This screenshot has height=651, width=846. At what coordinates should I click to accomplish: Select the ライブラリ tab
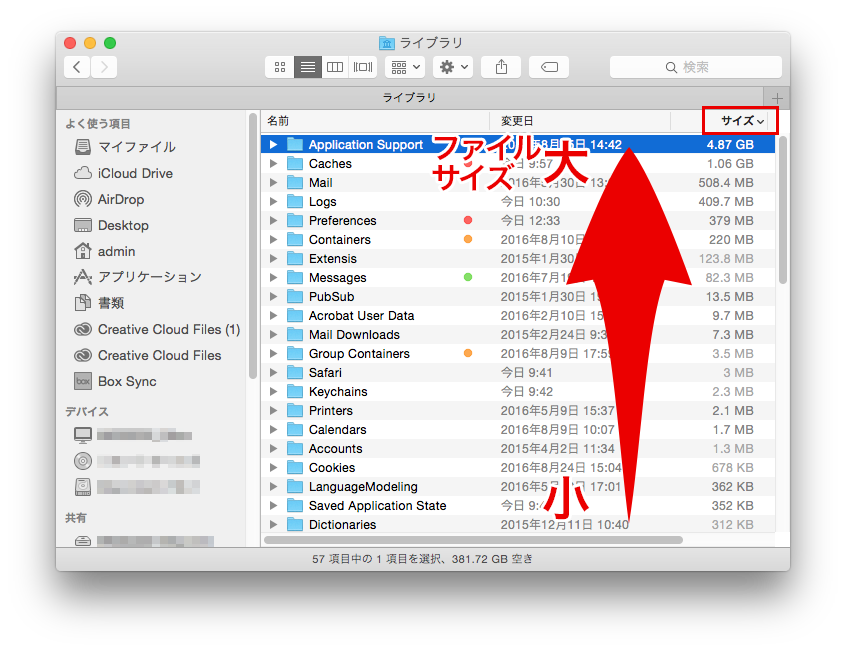410,98
